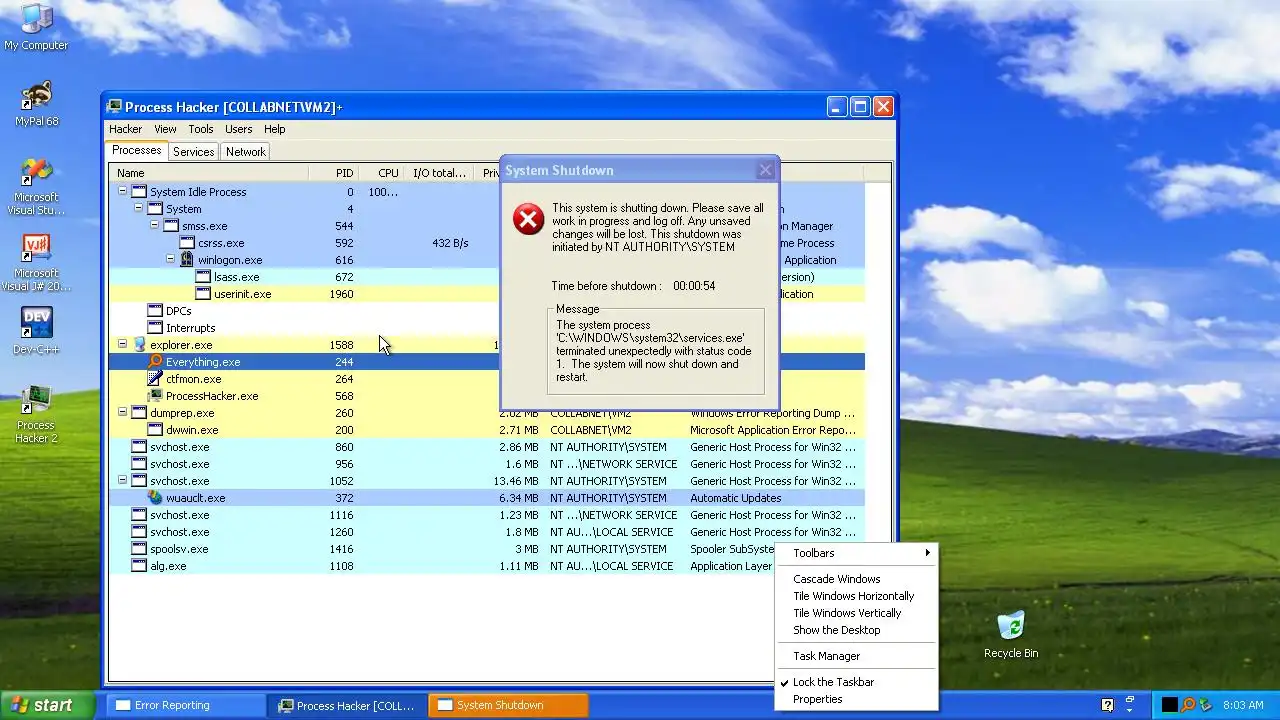Open the Recycle Bin icon

click(1011, 634)
